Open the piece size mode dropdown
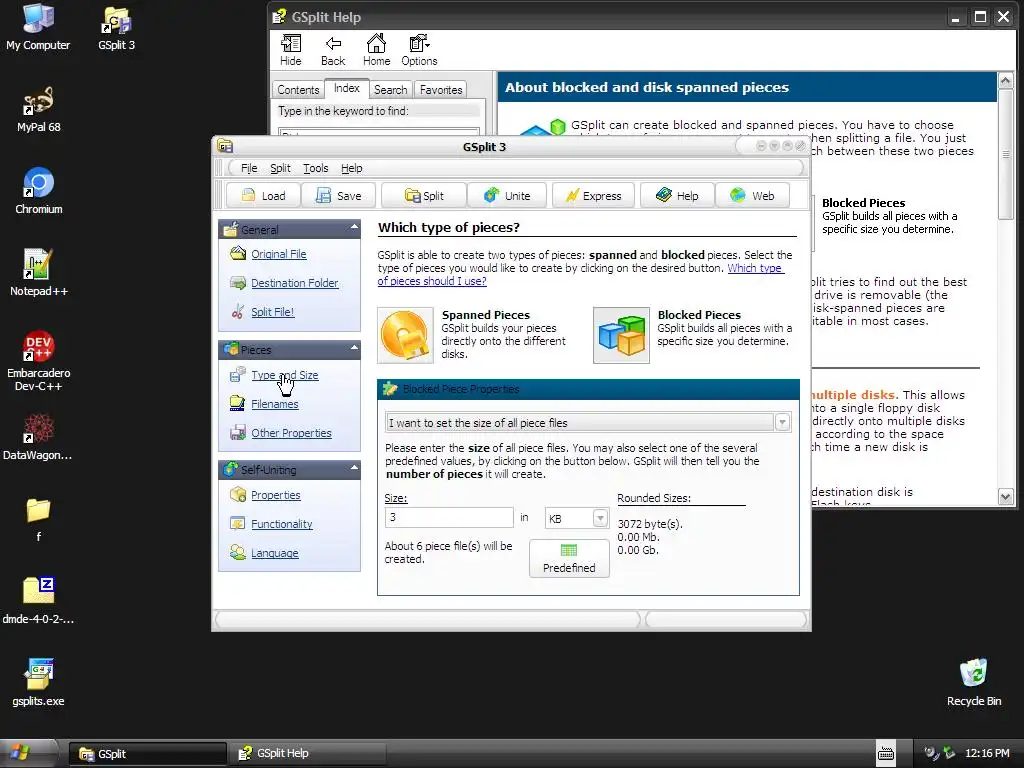 [x=782, y=423]
